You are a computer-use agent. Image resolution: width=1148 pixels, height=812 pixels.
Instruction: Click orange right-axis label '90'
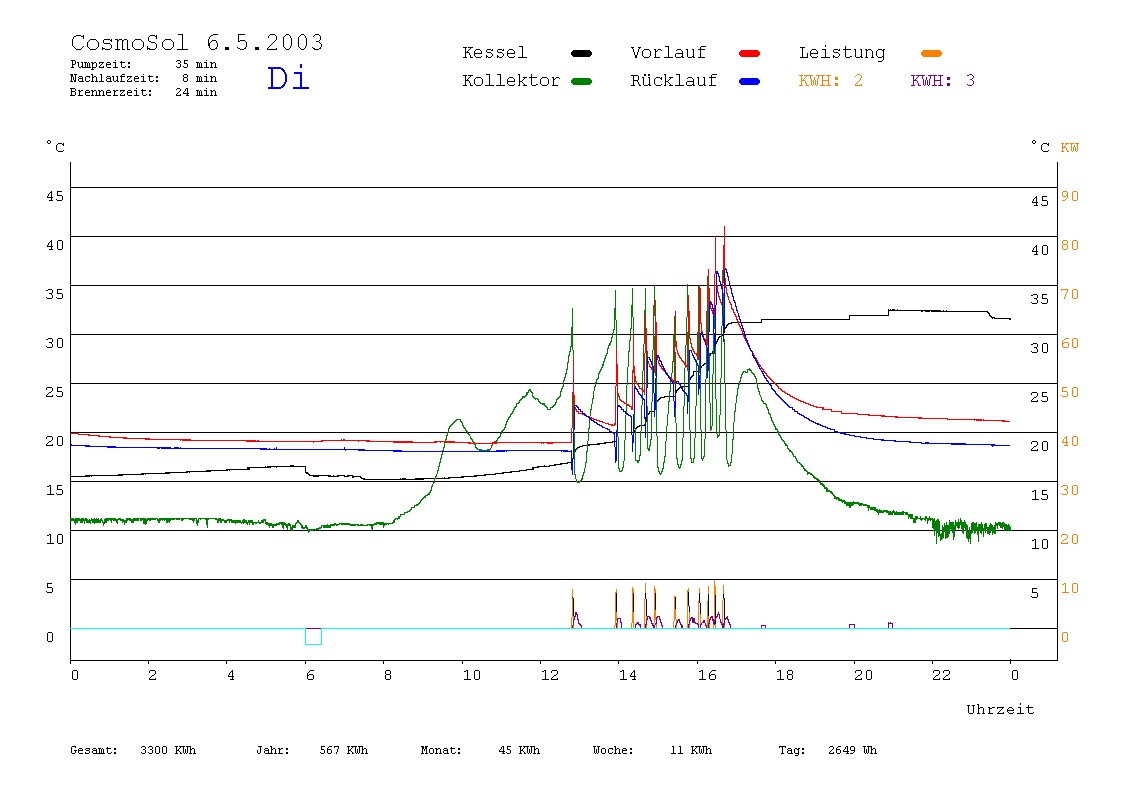(1070, 196)
